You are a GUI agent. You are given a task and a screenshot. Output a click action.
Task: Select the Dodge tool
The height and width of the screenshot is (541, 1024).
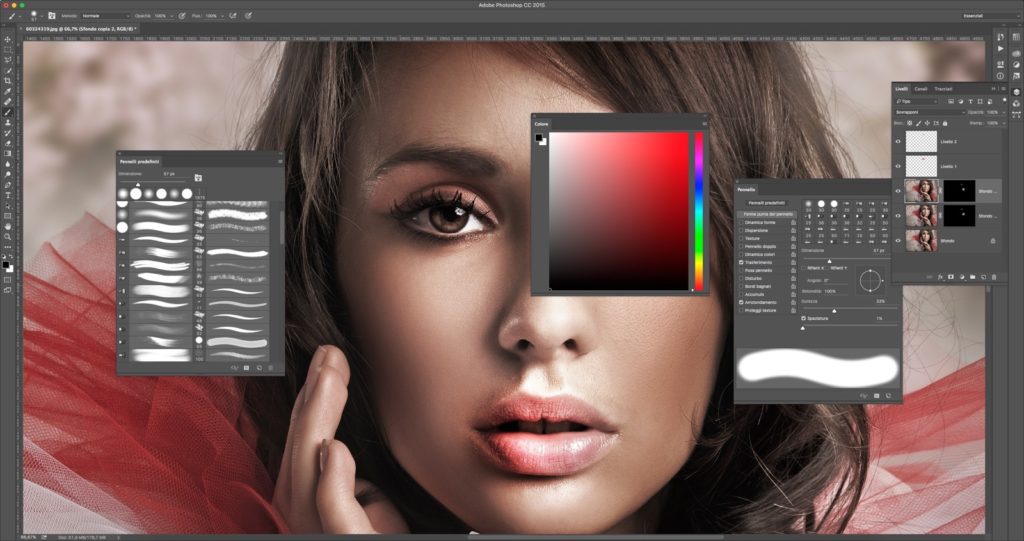coord(8,174)
